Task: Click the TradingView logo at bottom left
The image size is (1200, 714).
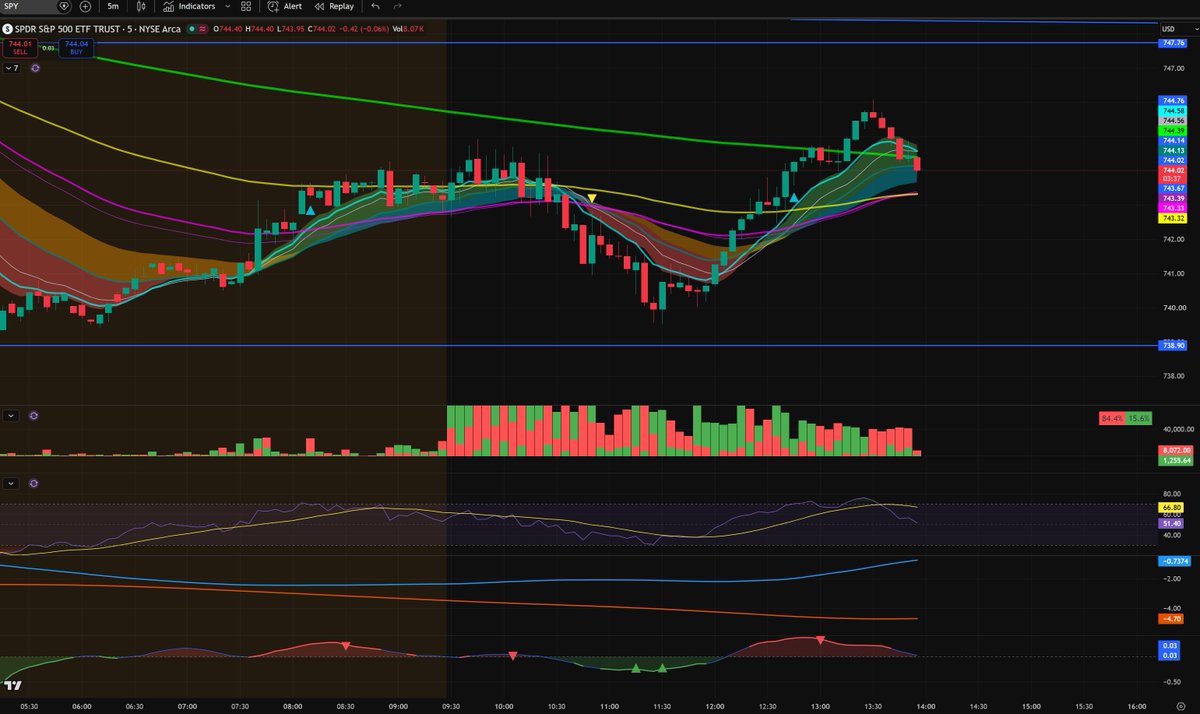Action: click(x=13, y=685)
